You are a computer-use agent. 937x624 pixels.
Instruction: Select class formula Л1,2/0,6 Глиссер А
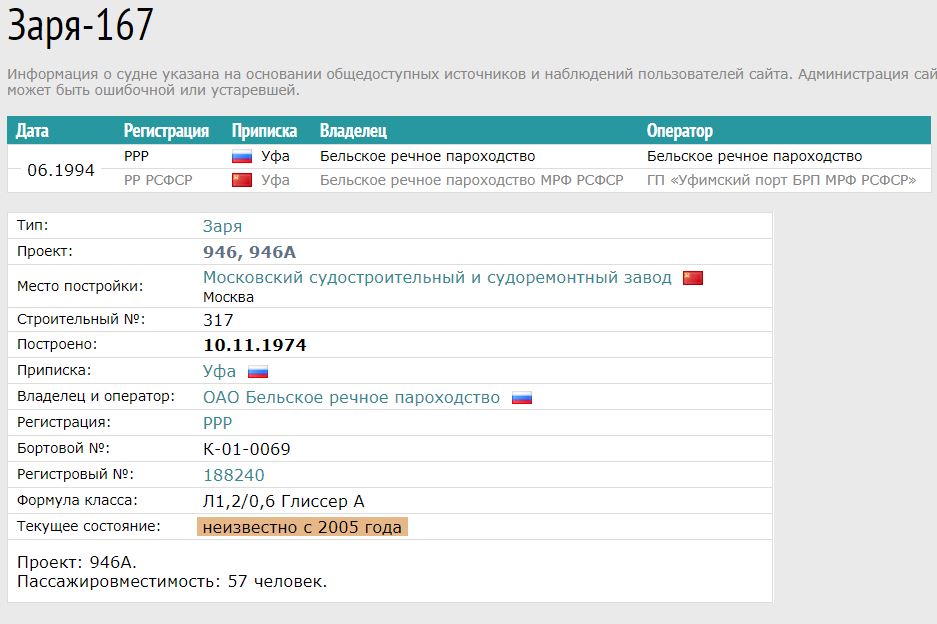pos(283,501)
